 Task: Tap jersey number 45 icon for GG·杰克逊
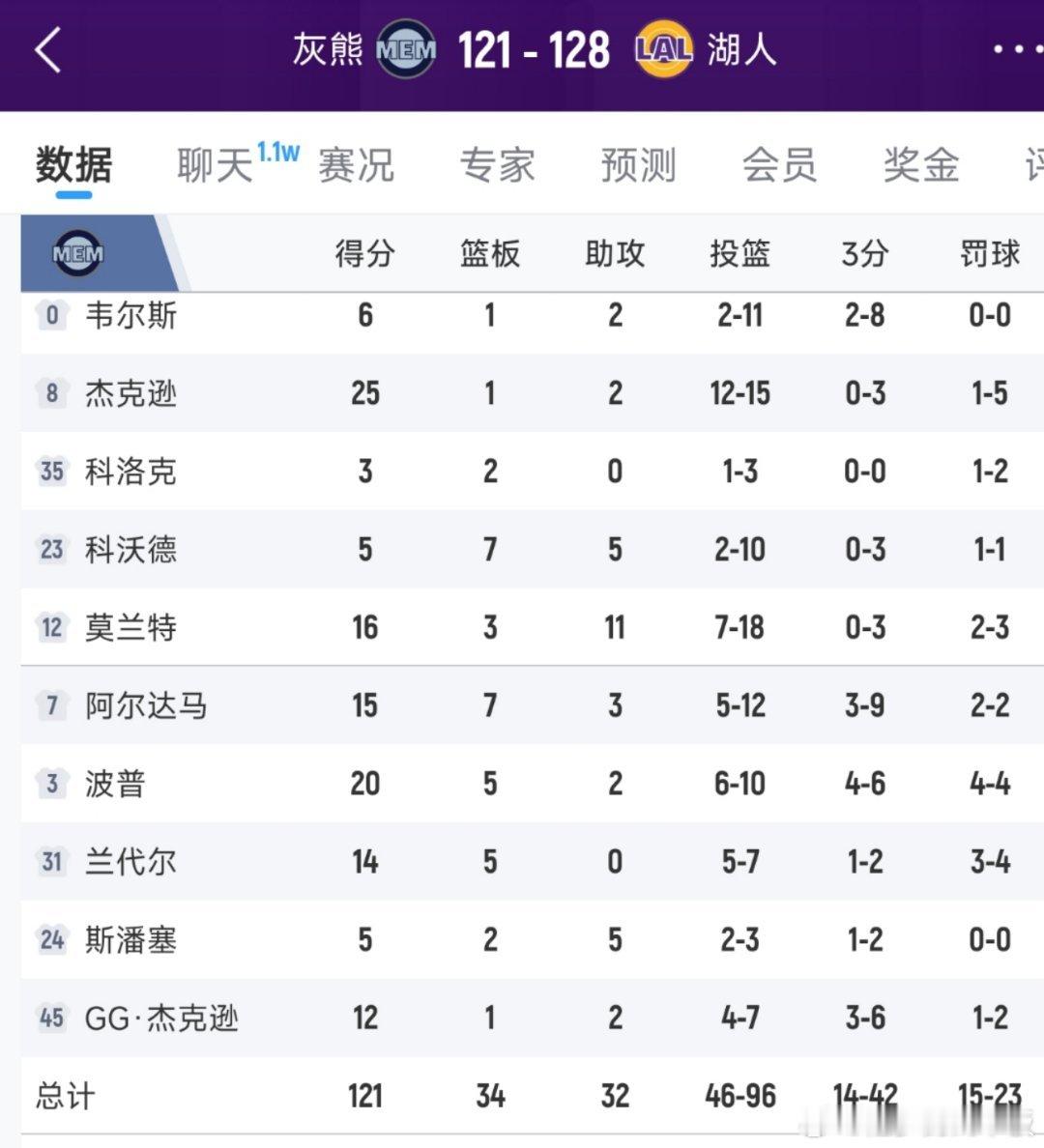52,1019
